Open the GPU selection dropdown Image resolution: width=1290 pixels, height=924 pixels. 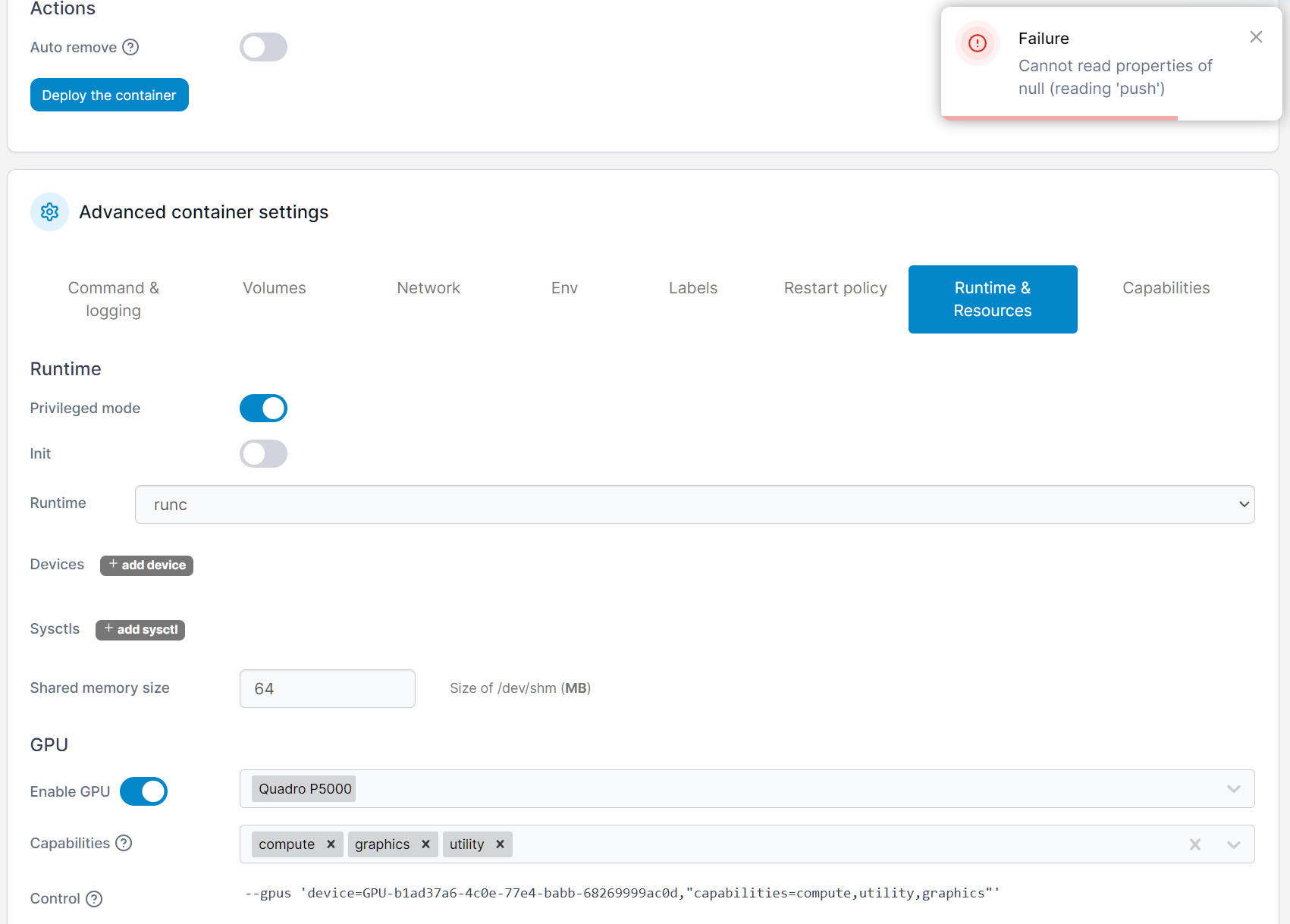click(x=1233, y=788)
